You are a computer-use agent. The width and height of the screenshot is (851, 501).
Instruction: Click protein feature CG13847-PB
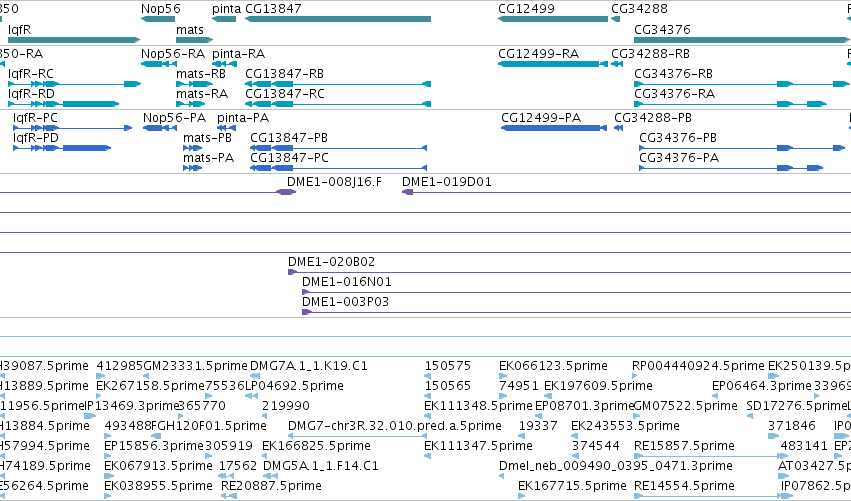point(339,148)
